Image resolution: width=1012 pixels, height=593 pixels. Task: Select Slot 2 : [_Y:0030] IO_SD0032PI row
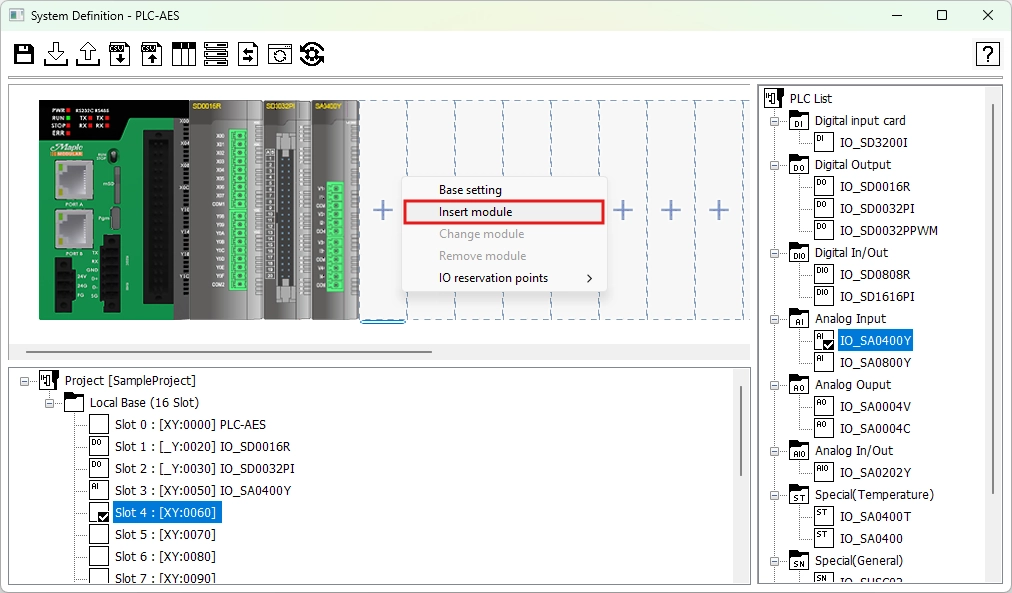pos(205,468)
